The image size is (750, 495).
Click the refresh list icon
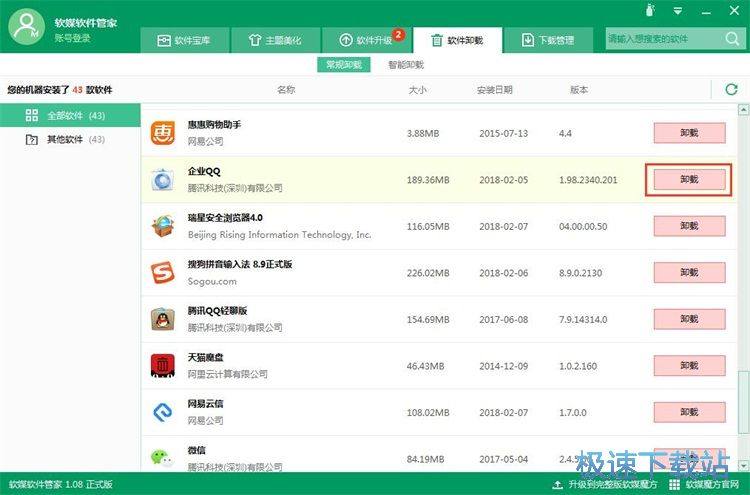(x=731, y=89)
